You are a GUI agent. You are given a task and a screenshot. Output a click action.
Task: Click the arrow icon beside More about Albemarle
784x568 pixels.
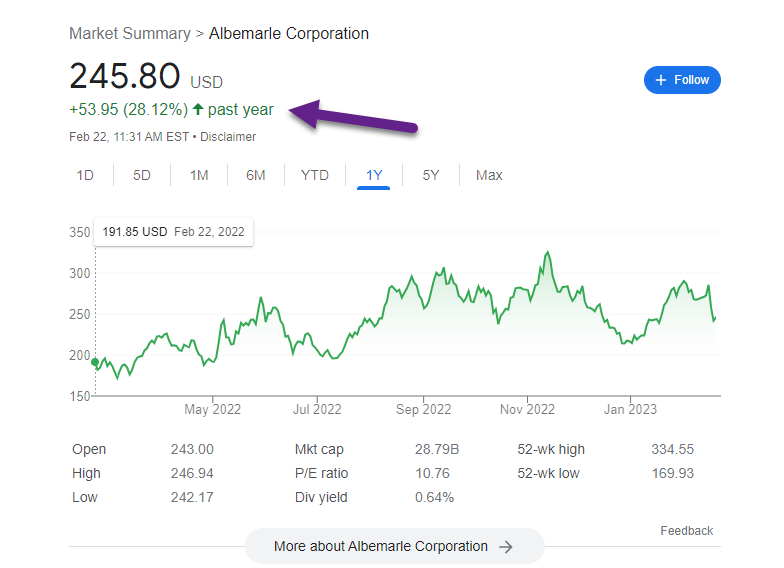tap(506, 546)
